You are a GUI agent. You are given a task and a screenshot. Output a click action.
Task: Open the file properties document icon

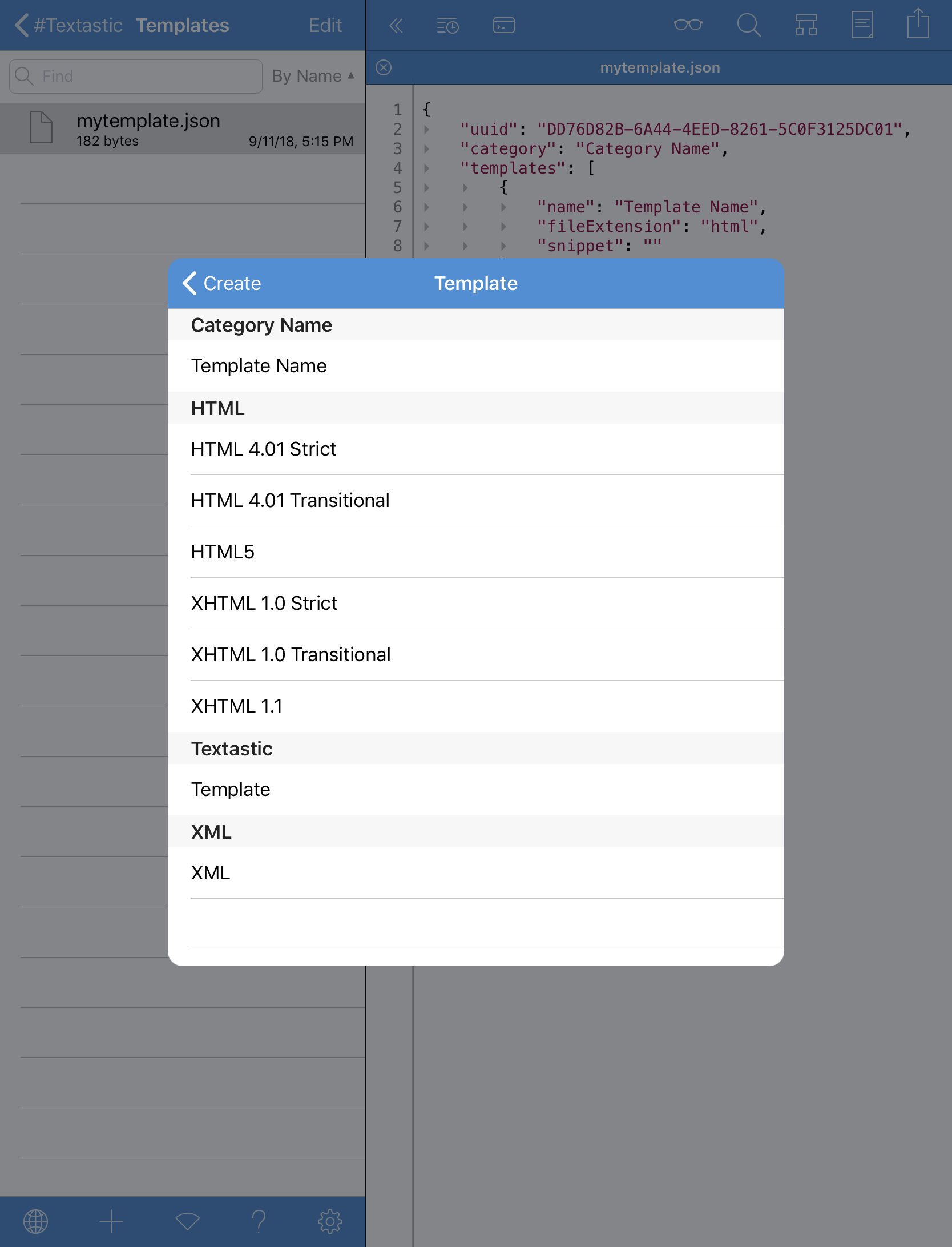tap(862, 25)
